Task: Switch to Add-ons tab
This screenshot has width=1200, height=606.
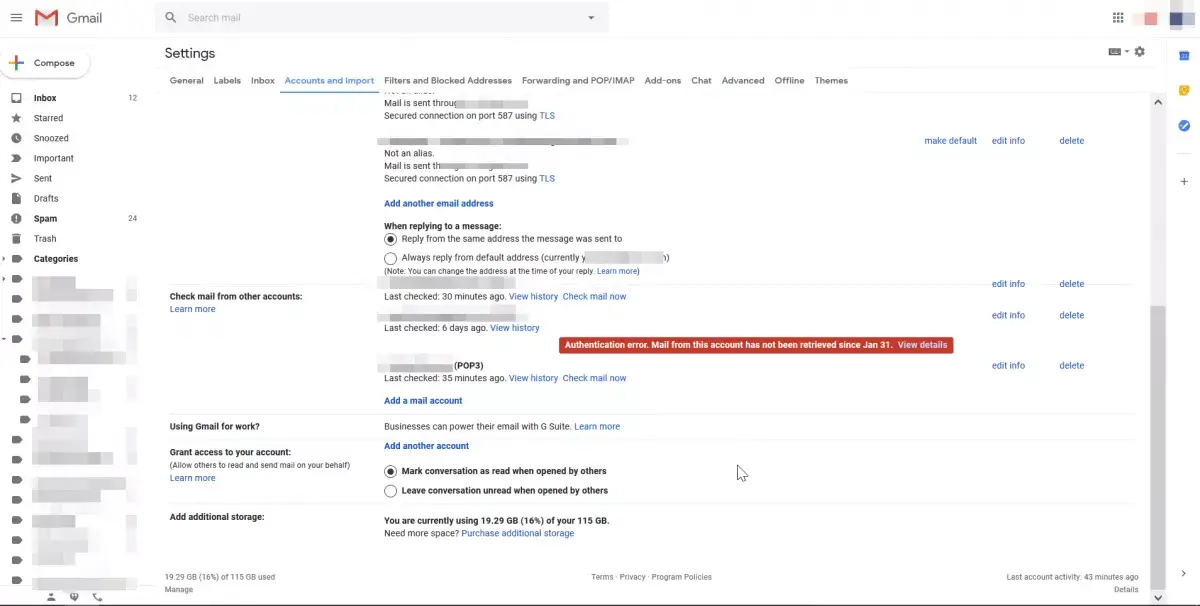Action: pyautogui.click(x=663, y=81)
